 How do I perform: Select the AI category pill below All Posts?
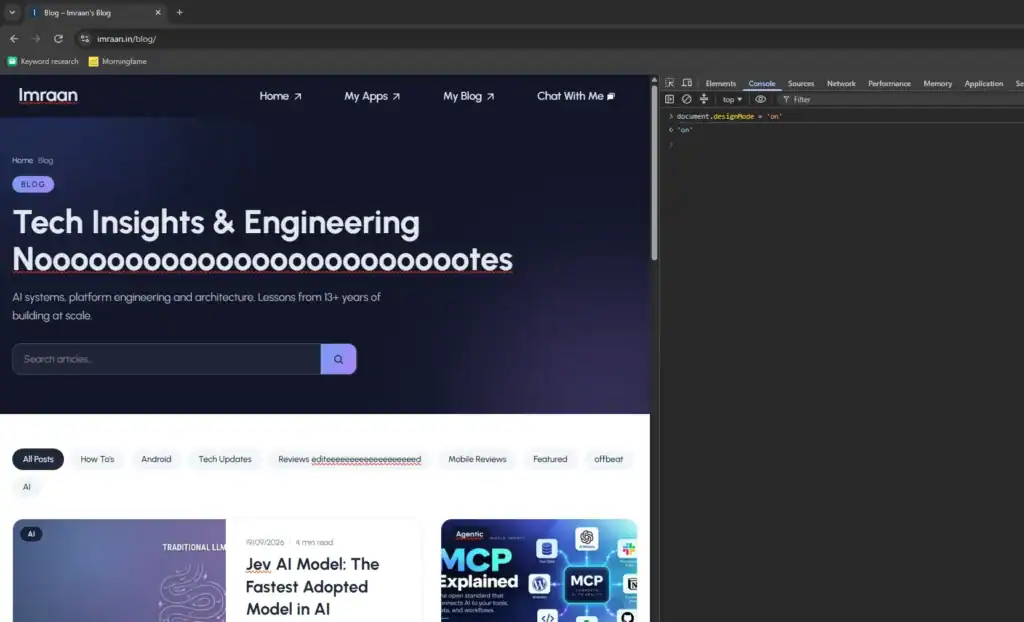[x=26, y=487]
